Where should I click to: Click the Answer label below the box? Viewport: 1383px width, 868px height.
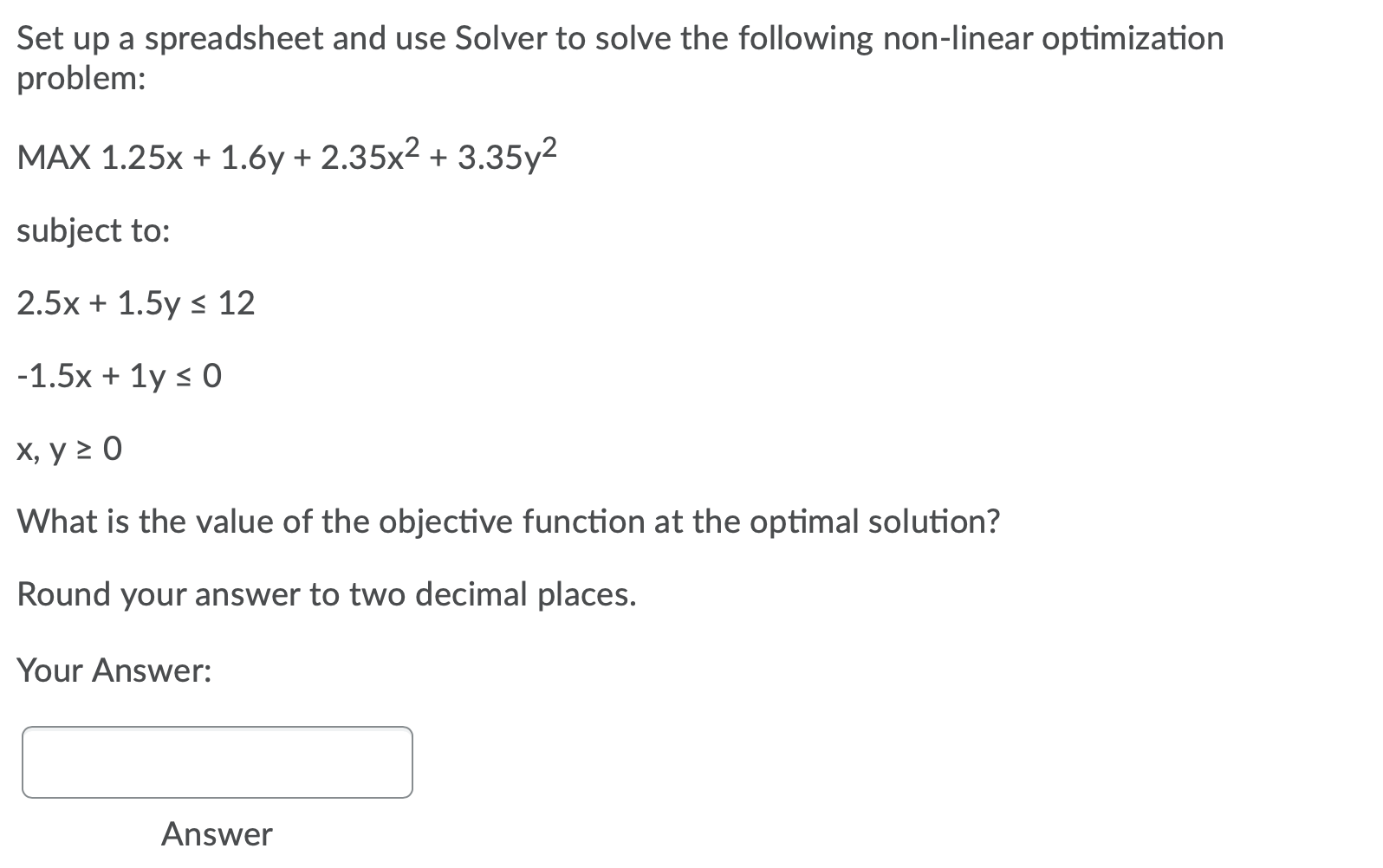tap(215, 834)
